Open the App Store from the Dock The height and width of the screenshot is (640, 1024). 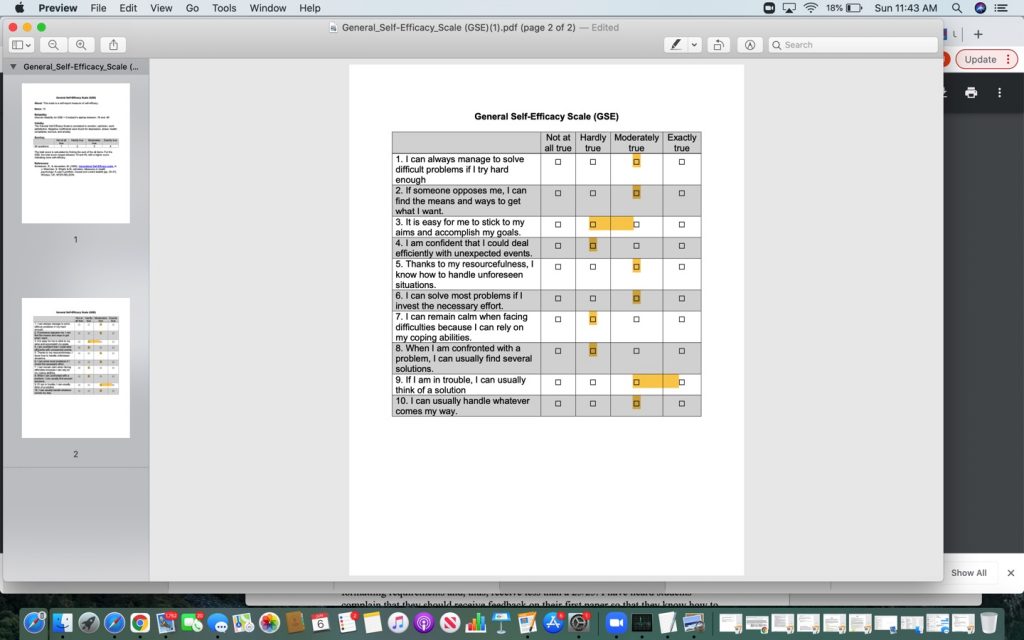[x=553, y=622]
